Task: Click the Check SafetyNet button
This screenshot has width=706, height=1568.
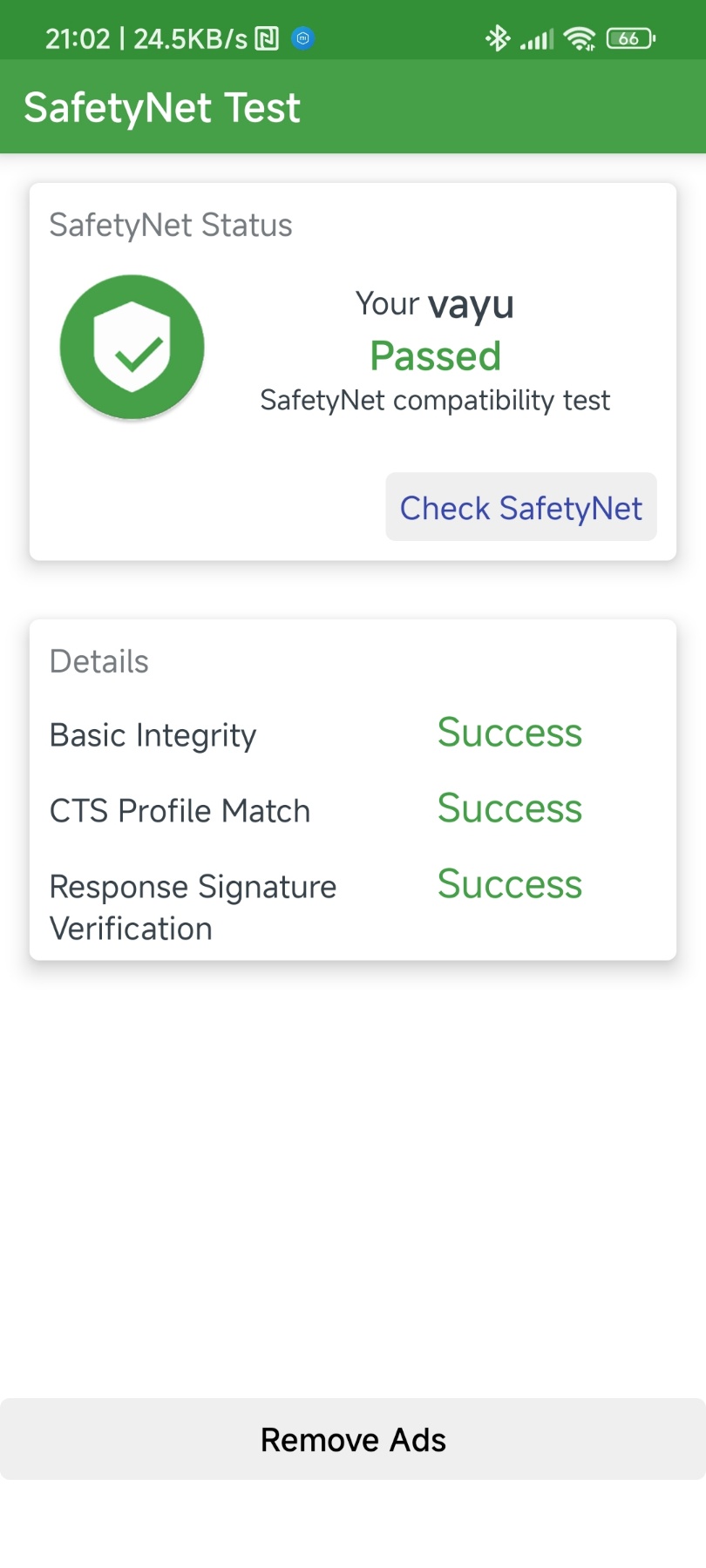Action: point(521,507)
